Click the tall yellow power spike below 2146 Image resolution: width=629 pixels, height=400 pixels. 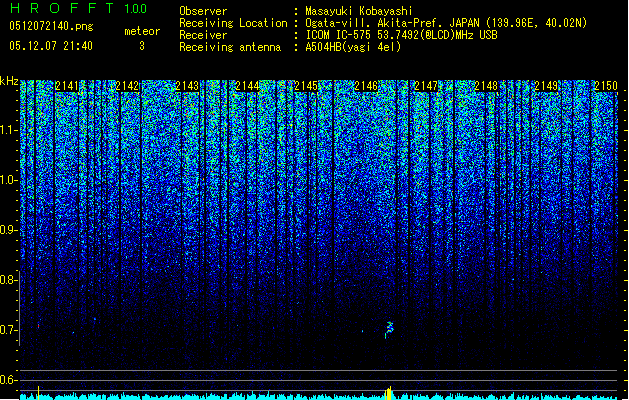point(388,393)
